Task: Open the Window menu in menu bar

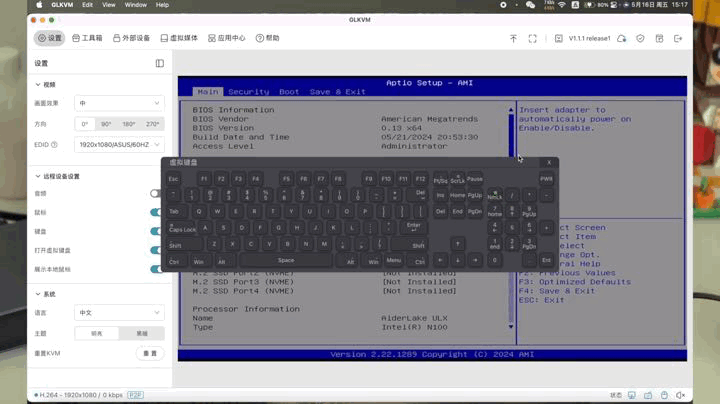Action: 135,5
